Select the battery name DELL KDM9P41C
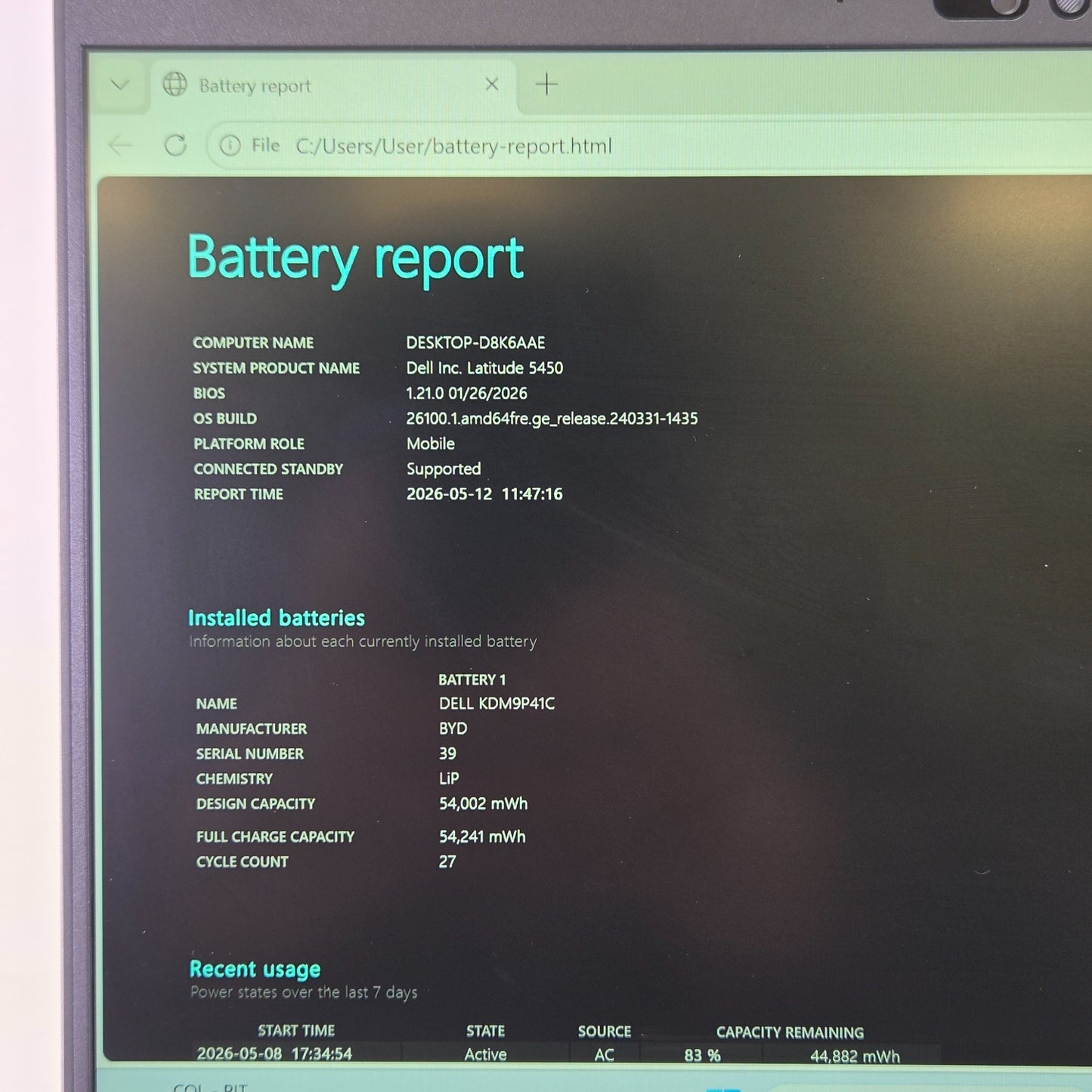This screenshot has width=1092, height=1092. click(497, 704)
